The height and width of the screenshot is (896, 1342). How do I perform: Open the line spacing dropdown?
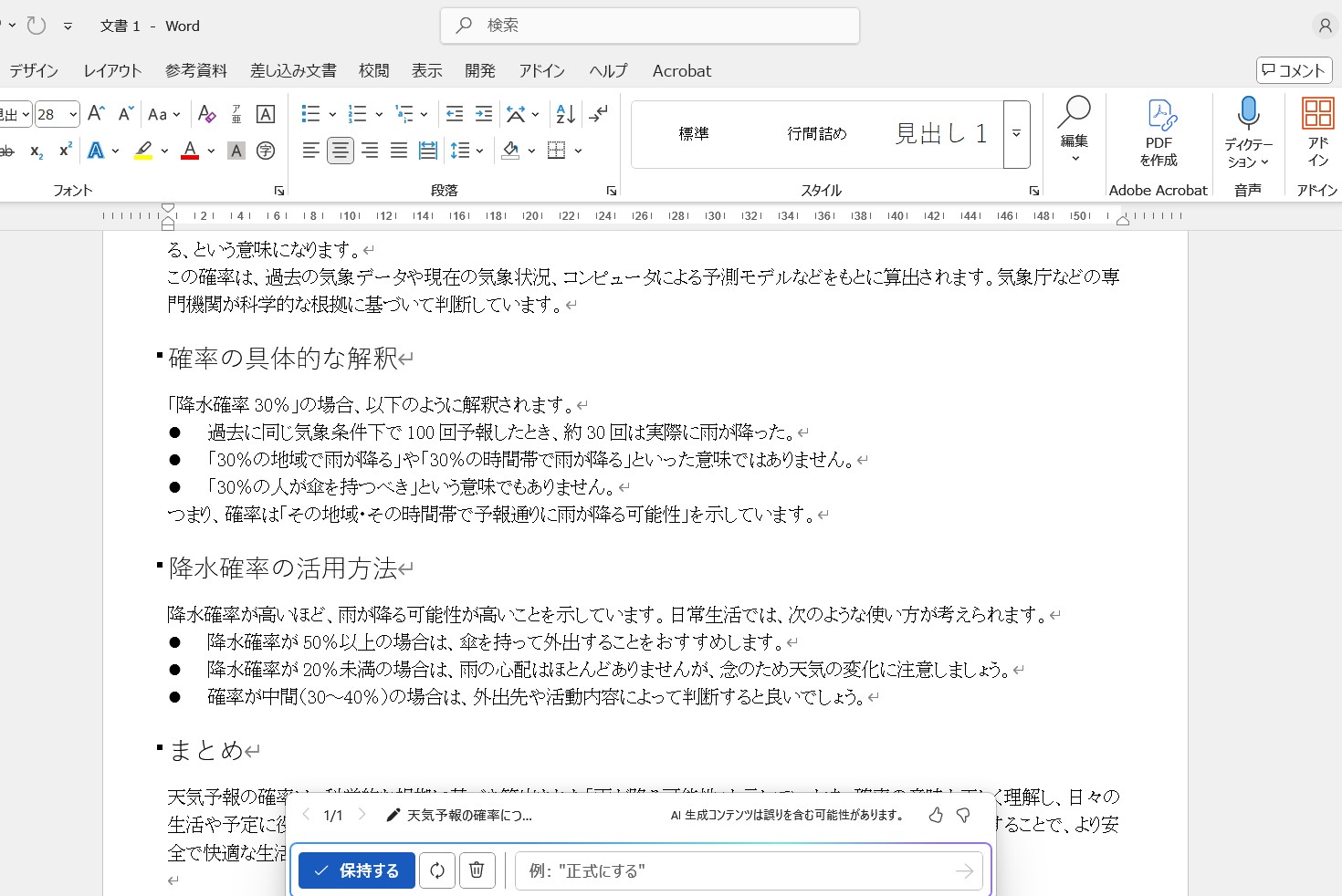[x=467, y=151]
